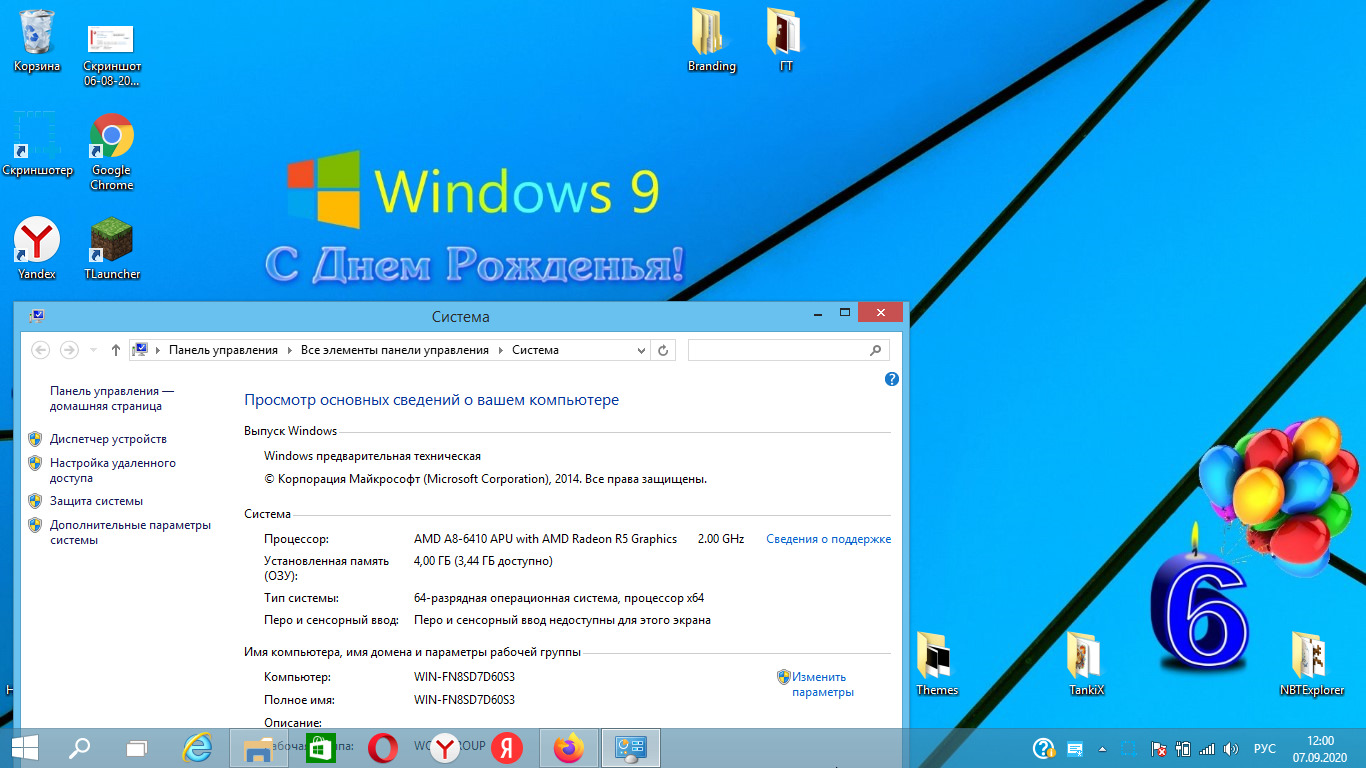Open taskbar Search magnifier

point(79,747)
